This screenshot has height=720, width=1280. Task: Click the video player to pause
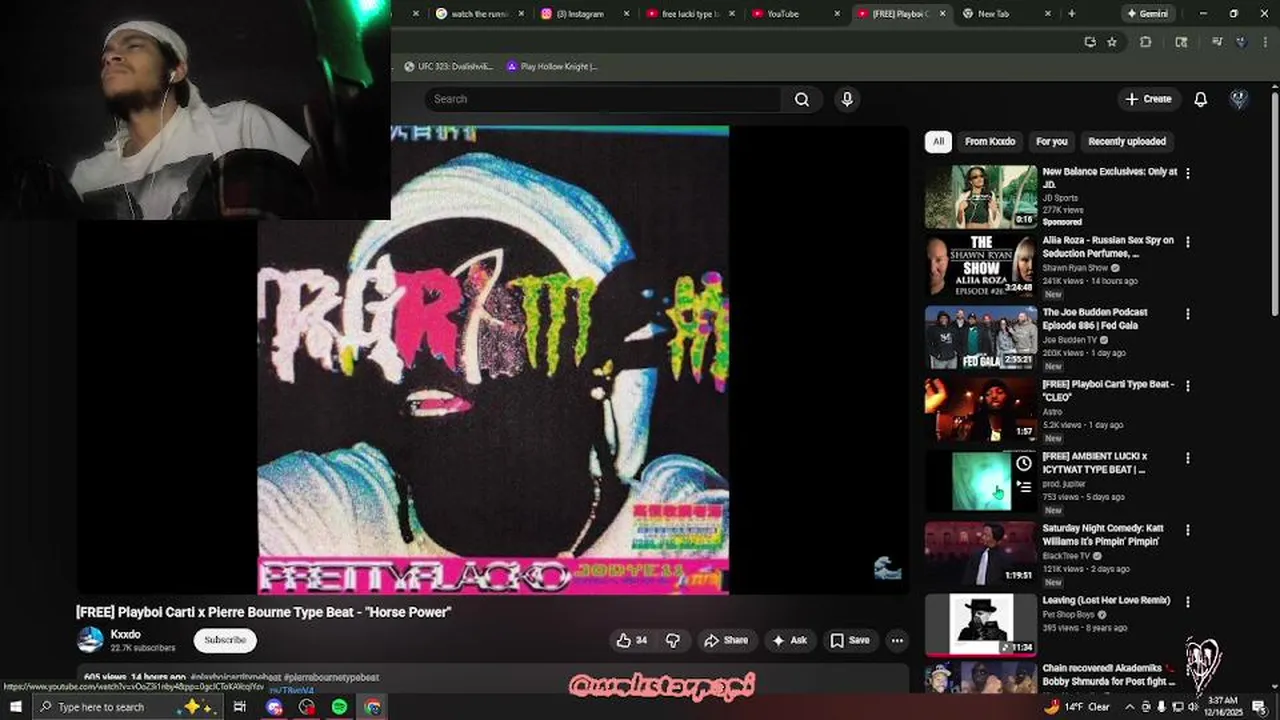point(493,360)
